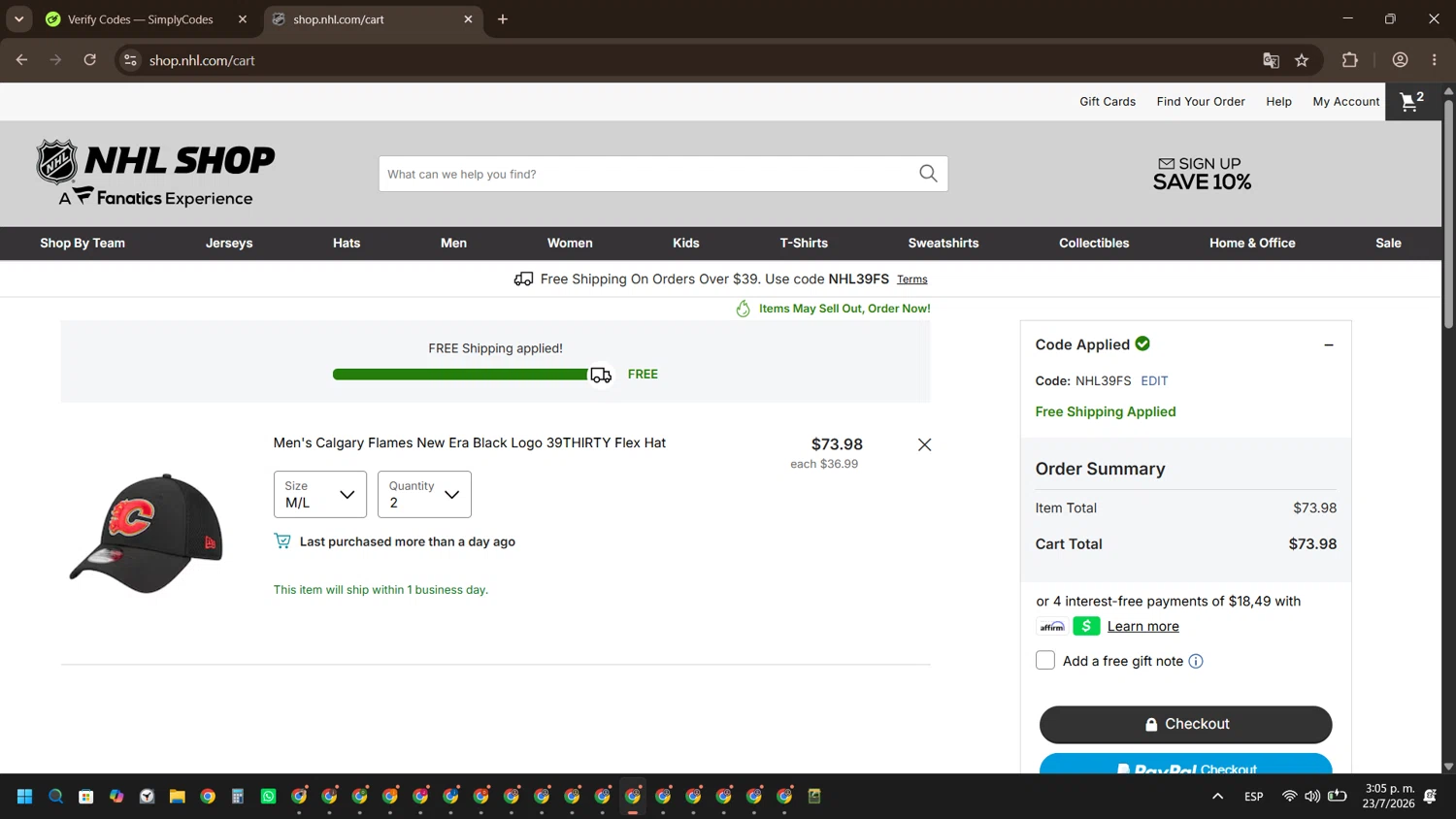Open the Chrome three-dot menu
Viewport: 1456px width, 819px height.
1434,60
